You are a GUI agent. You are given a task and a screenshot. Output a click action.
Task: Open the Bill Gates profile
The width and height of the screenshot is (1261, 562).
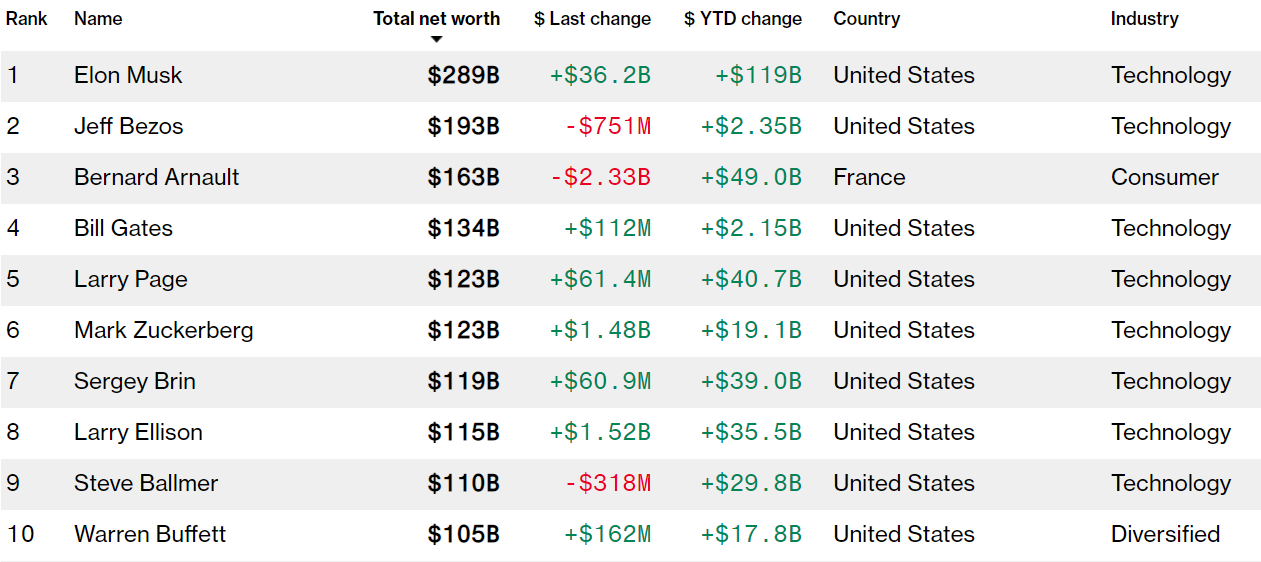(x=123, y=229)
